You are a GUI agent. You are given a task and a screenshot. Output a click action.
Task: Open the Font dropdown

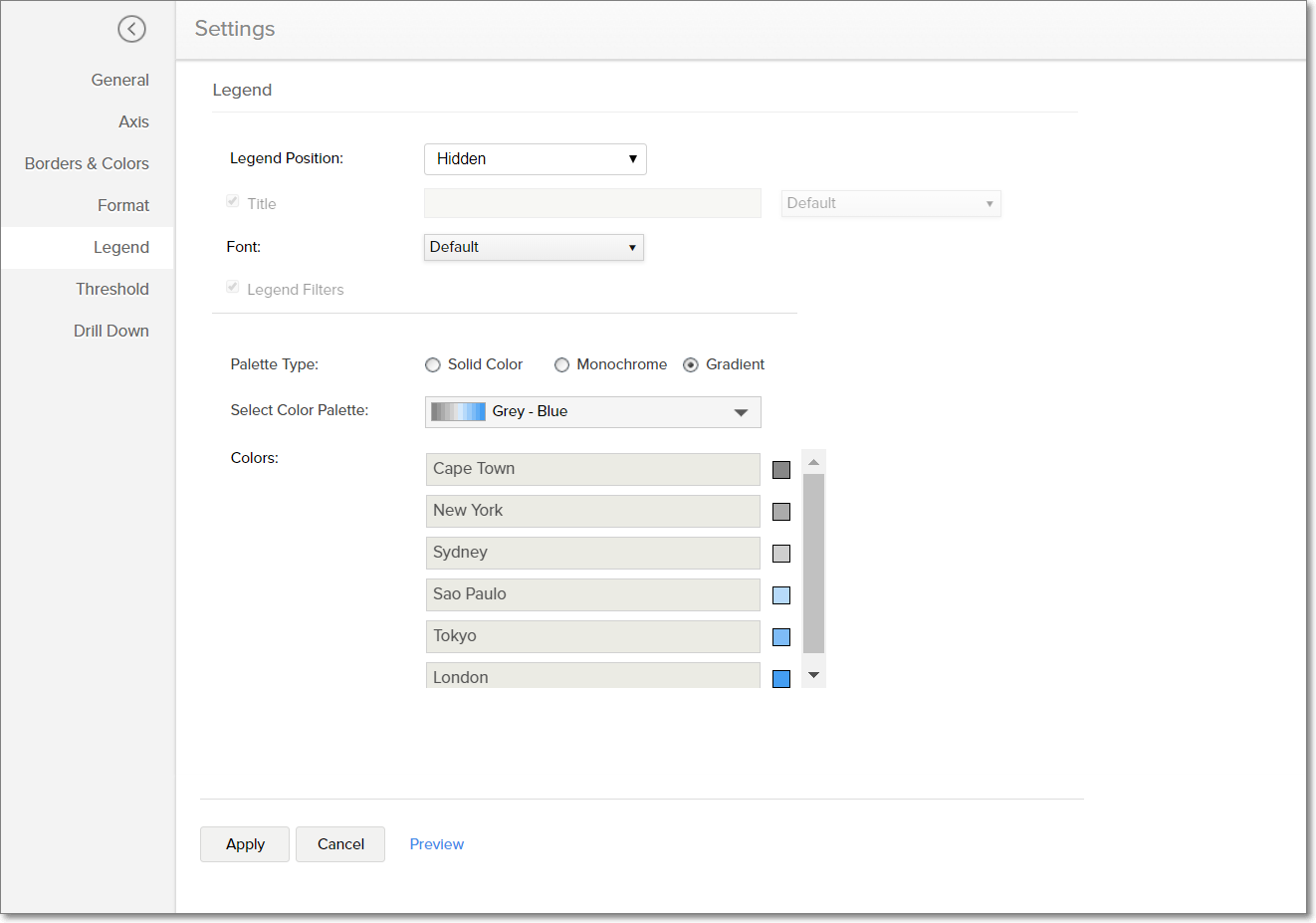pyautogui.click(x=534, y=247)
